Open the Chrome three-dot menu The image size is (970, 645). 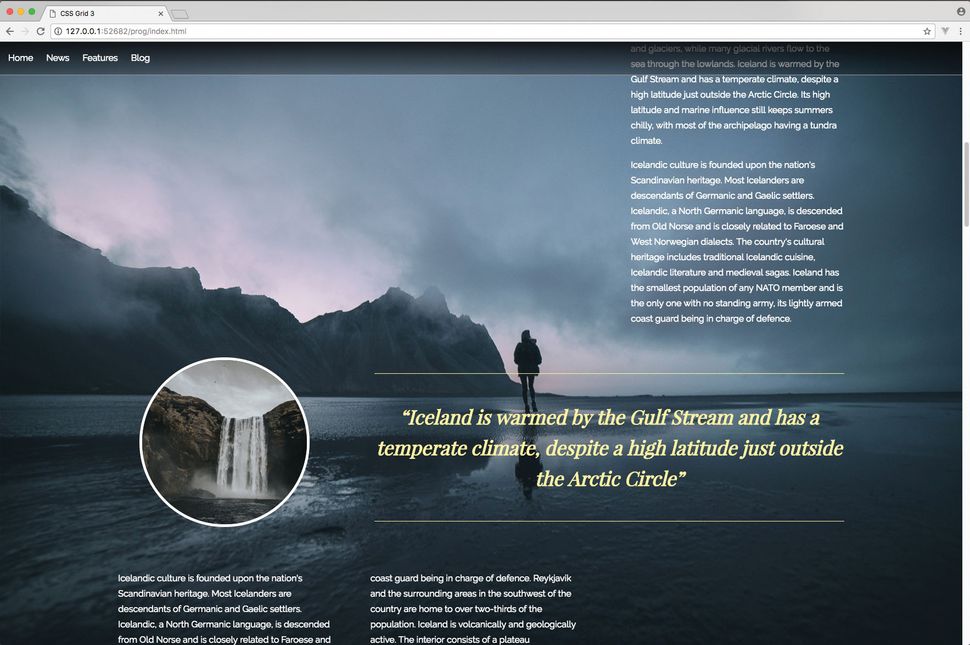(961, 31)
